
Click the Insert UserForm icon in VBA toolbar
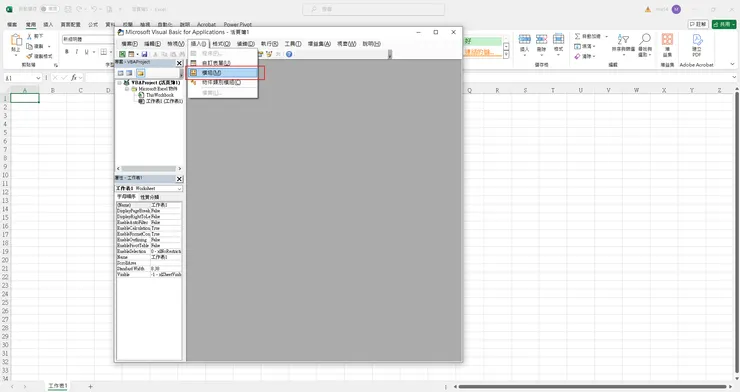(x=132, y=54)
